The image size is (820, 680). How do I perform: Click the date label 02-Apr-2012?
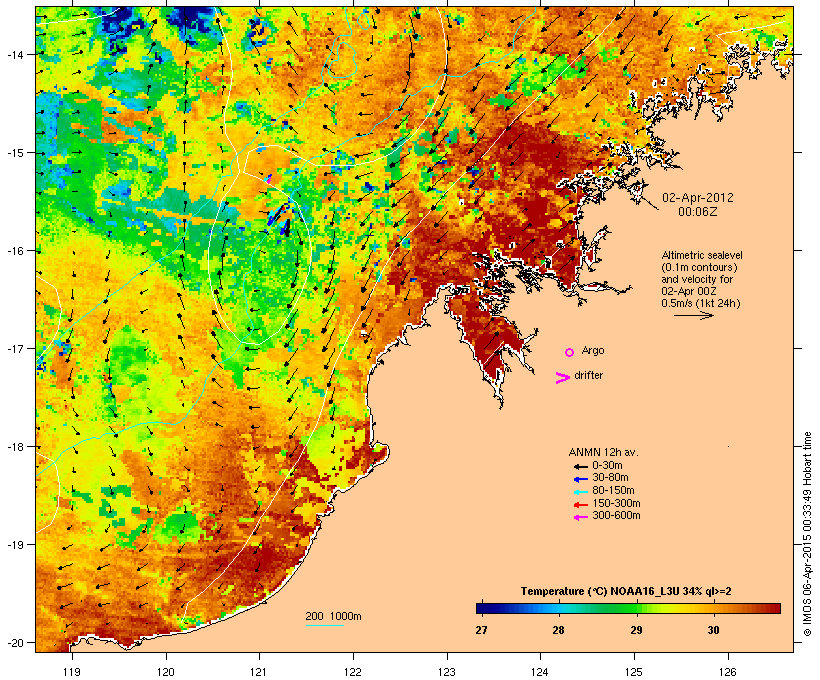pos(698,198)
